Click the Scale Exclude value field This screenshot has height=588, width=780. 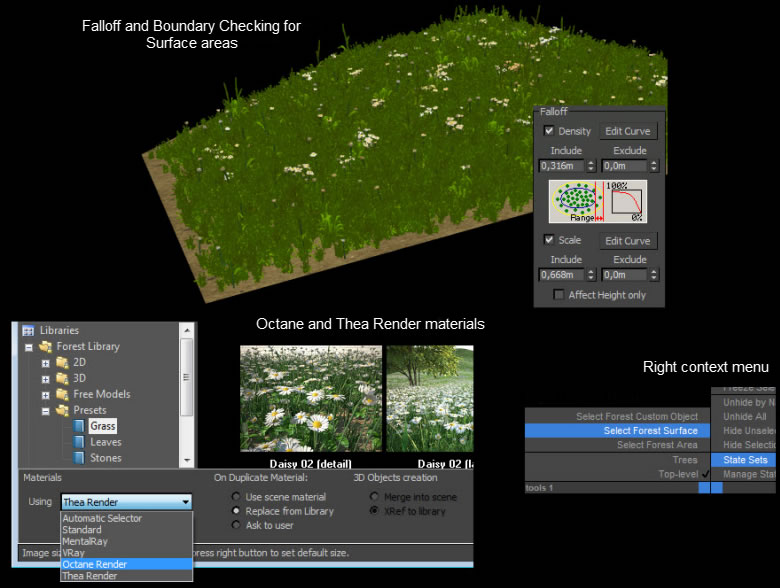[x=625, y=275]
